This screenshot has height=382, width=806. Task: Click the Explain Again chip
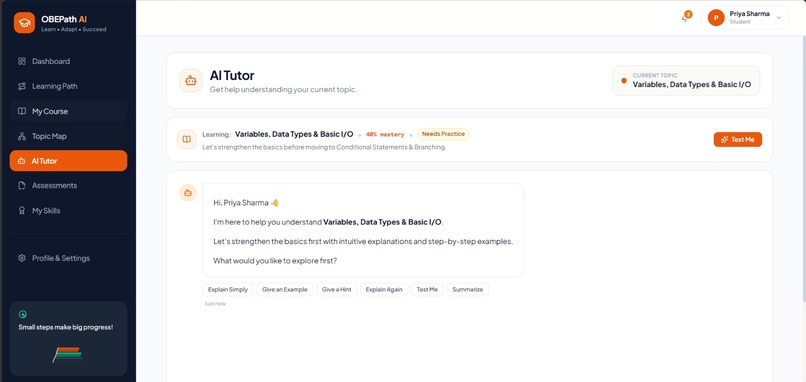coord(384,289)
